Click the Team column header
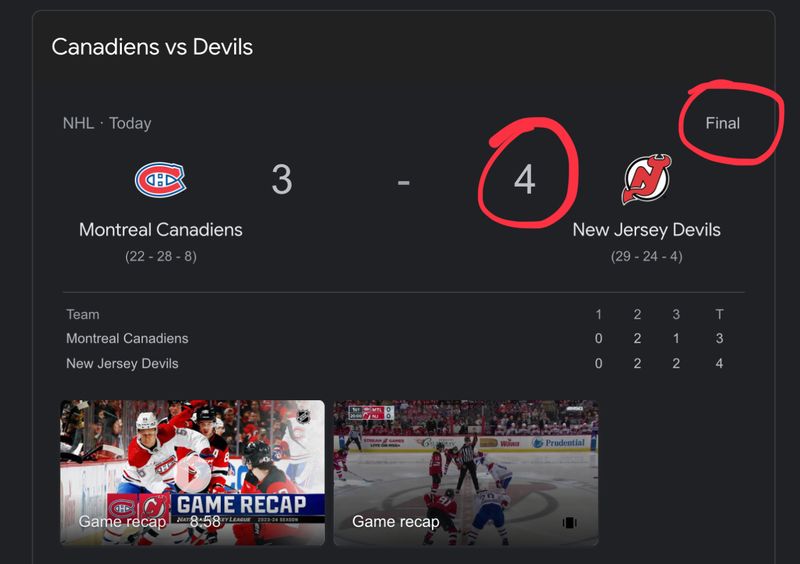 tap(83, 314)
